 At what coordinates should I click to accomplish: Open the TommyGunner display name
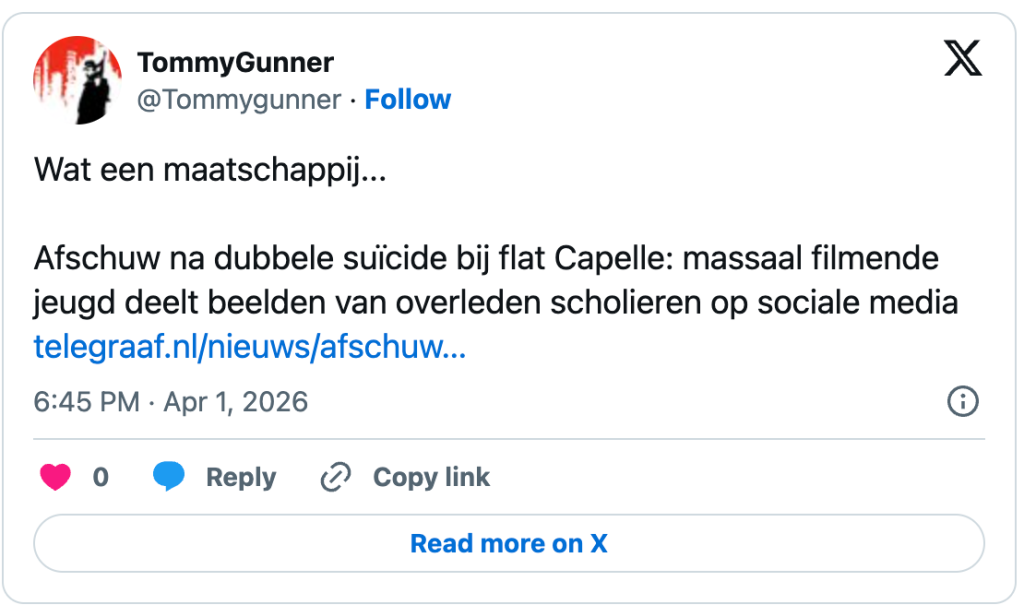pos(235,63)
